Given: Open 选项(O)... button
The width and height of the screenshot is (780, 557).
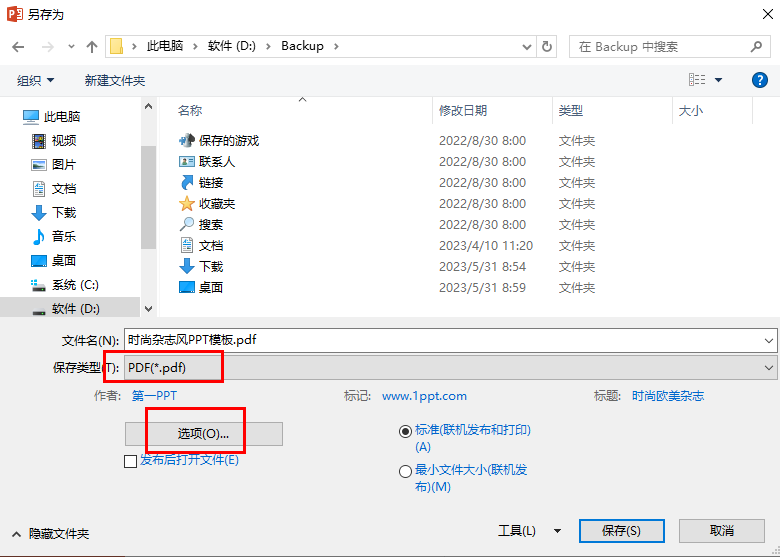Looking at the screenshot, I should pos(203,434).
